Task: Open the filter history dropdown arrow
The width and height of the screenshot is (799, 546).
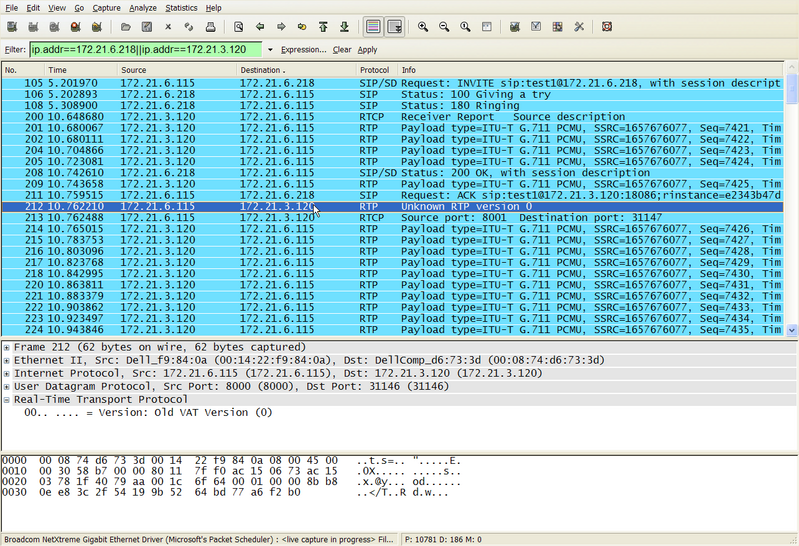Action: click(270, 49)
